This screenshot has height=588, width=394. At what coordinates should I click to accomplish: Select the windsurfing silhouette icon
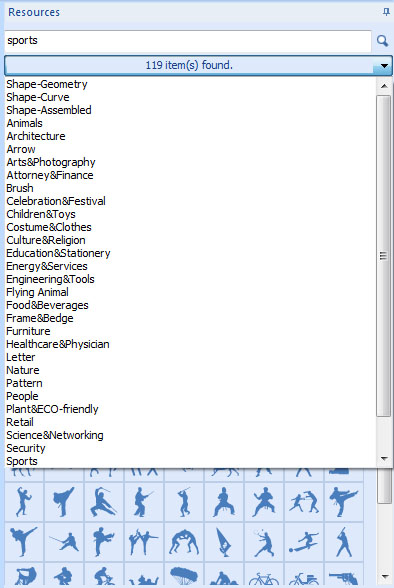224,542
